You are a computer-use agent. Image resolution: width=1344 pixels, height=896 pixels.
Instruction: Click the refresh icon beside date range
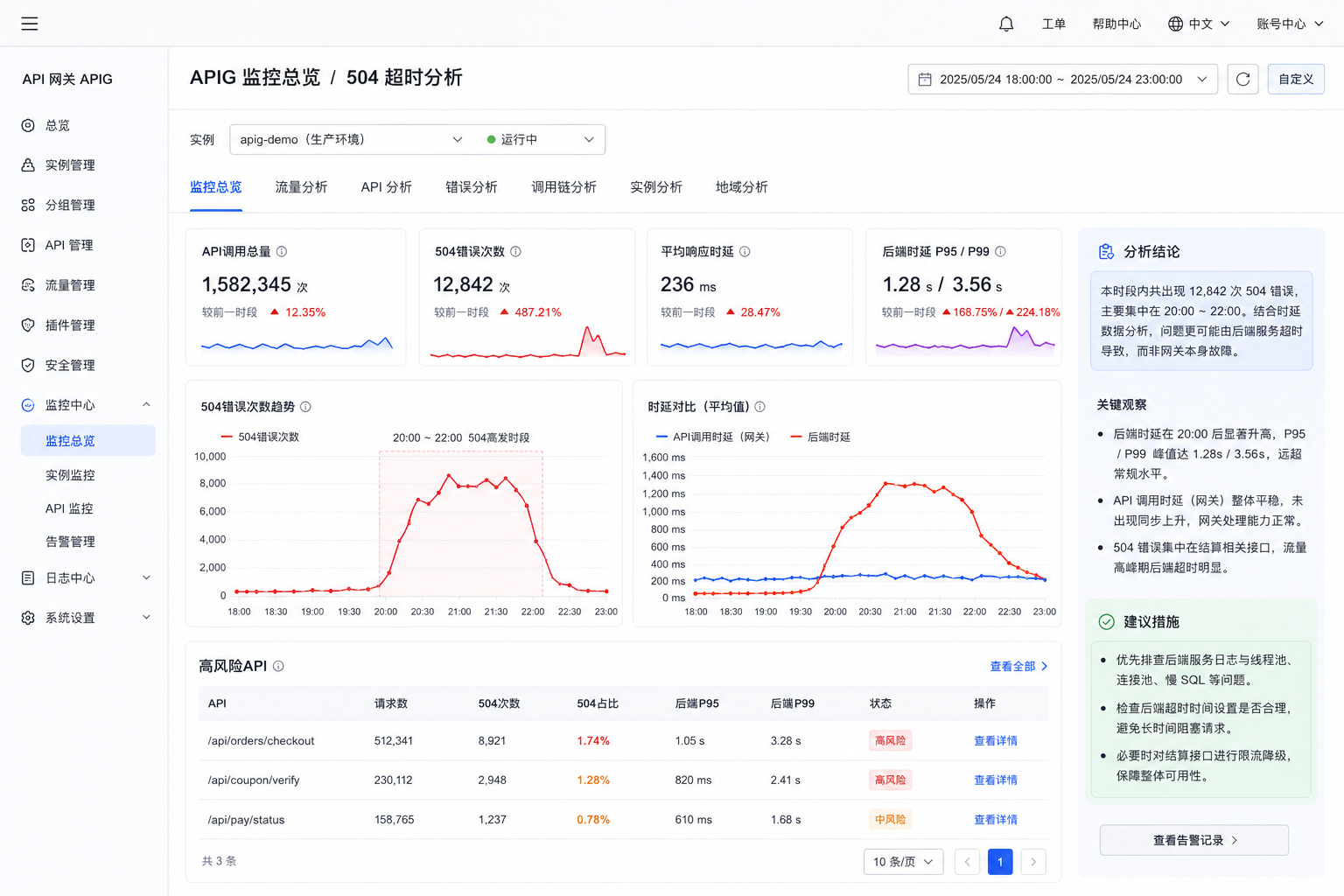(1242, 79)
